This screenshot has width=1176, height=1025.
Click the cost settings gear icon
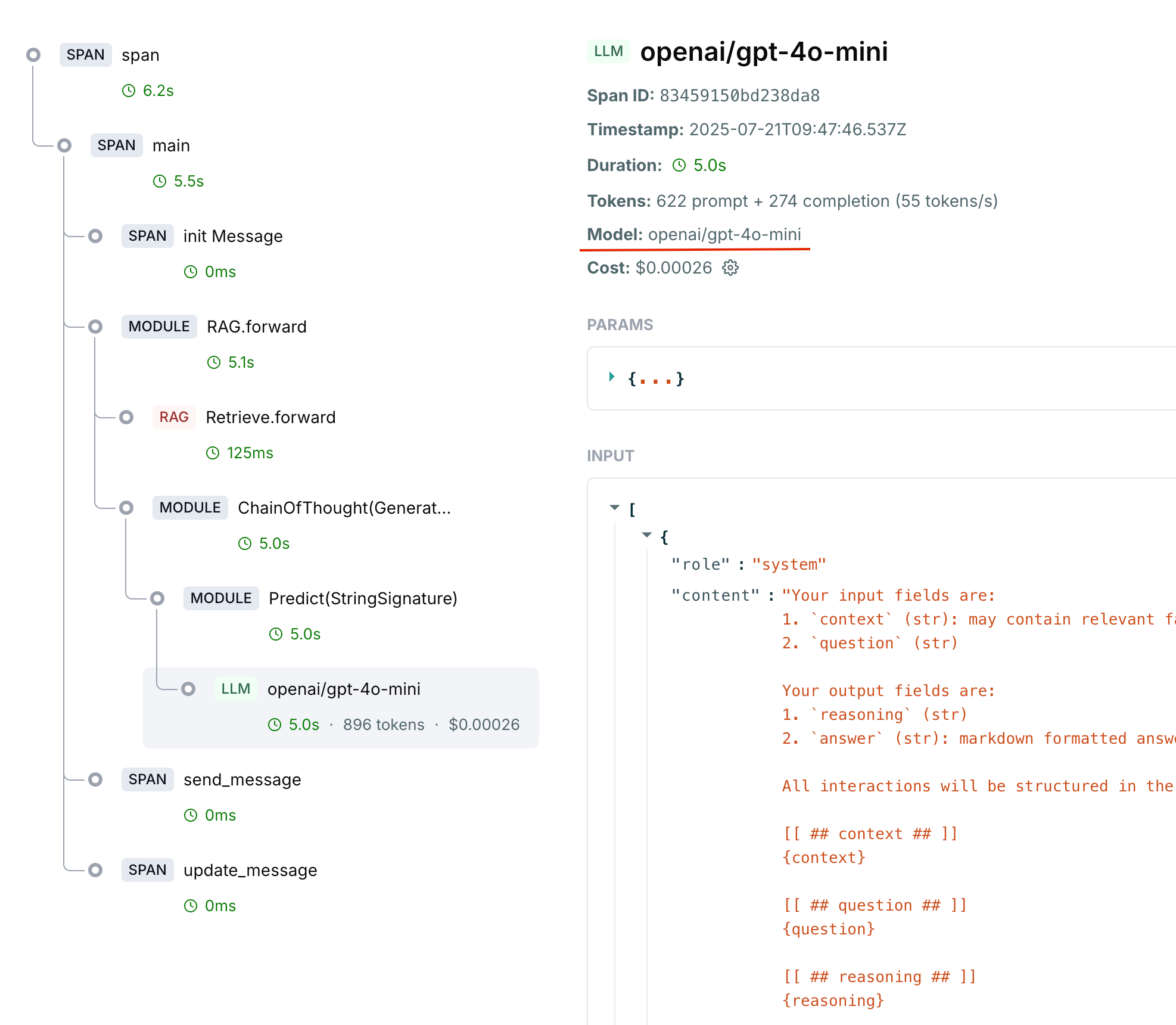click(730, 268)
